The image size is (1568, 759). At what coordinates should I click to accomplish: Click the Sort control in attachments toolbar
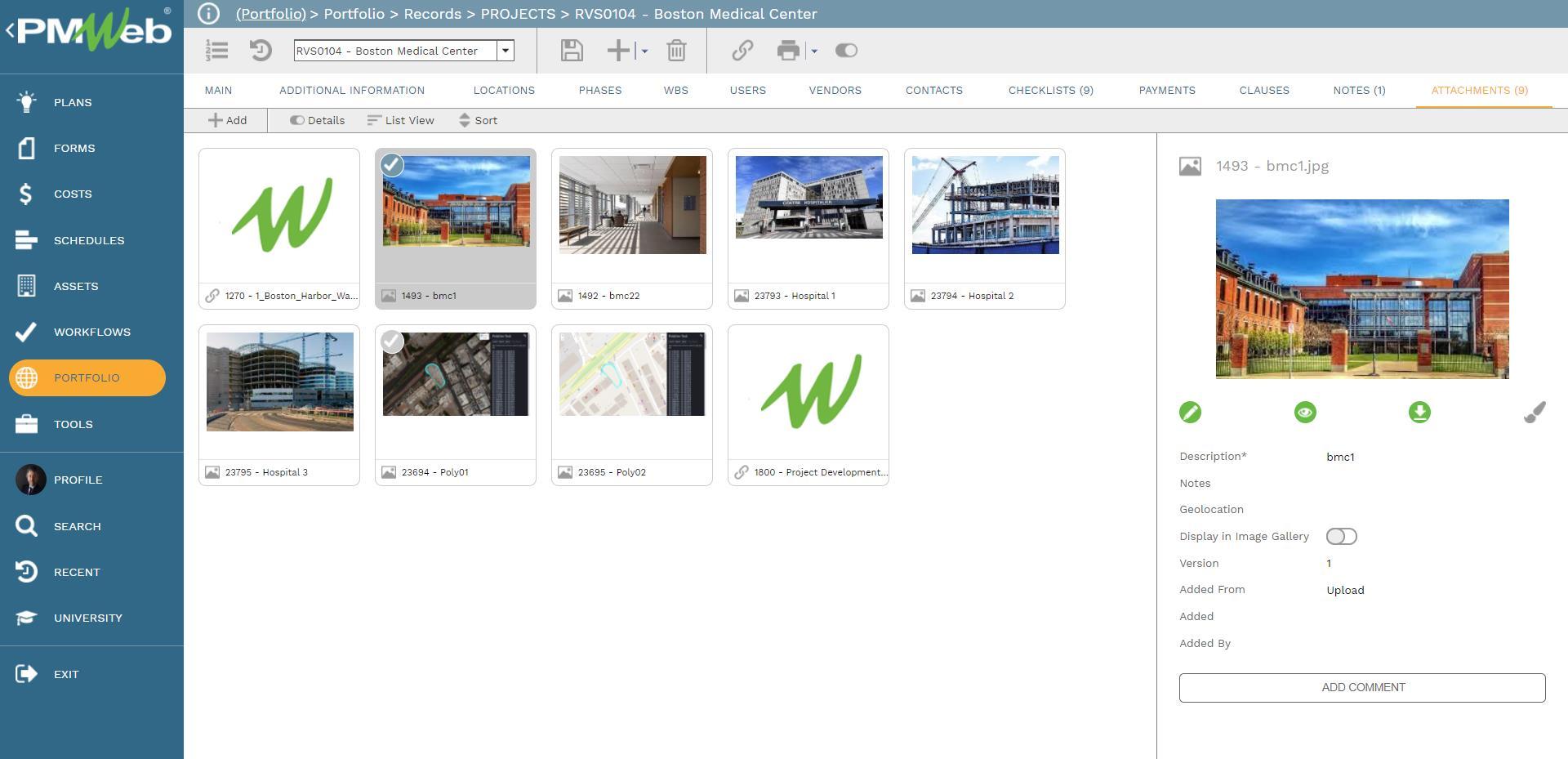tap(478, 120)
